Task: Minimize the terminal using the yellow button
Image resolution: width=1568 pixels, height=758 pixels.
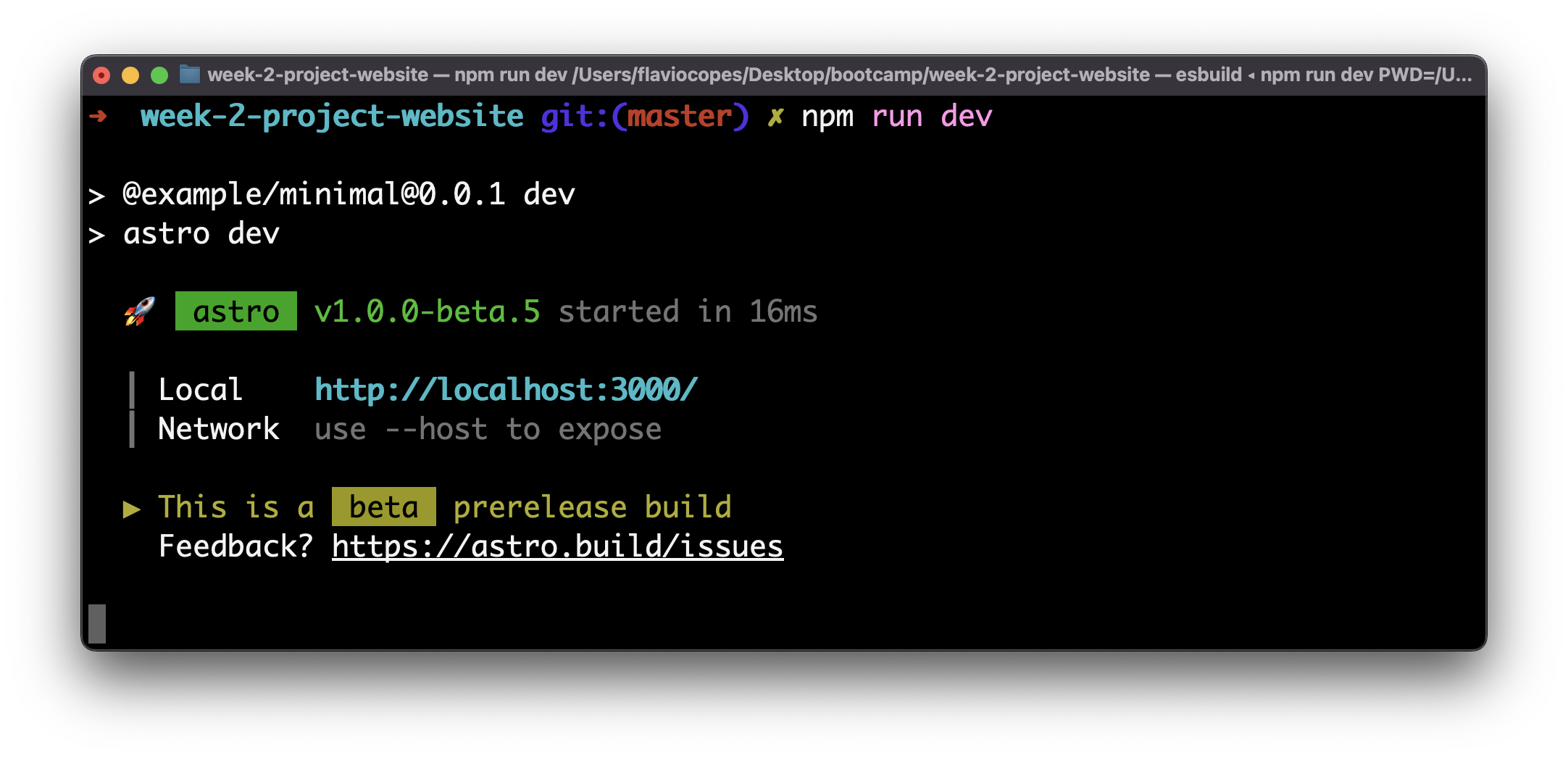Action: coord(130,75)
